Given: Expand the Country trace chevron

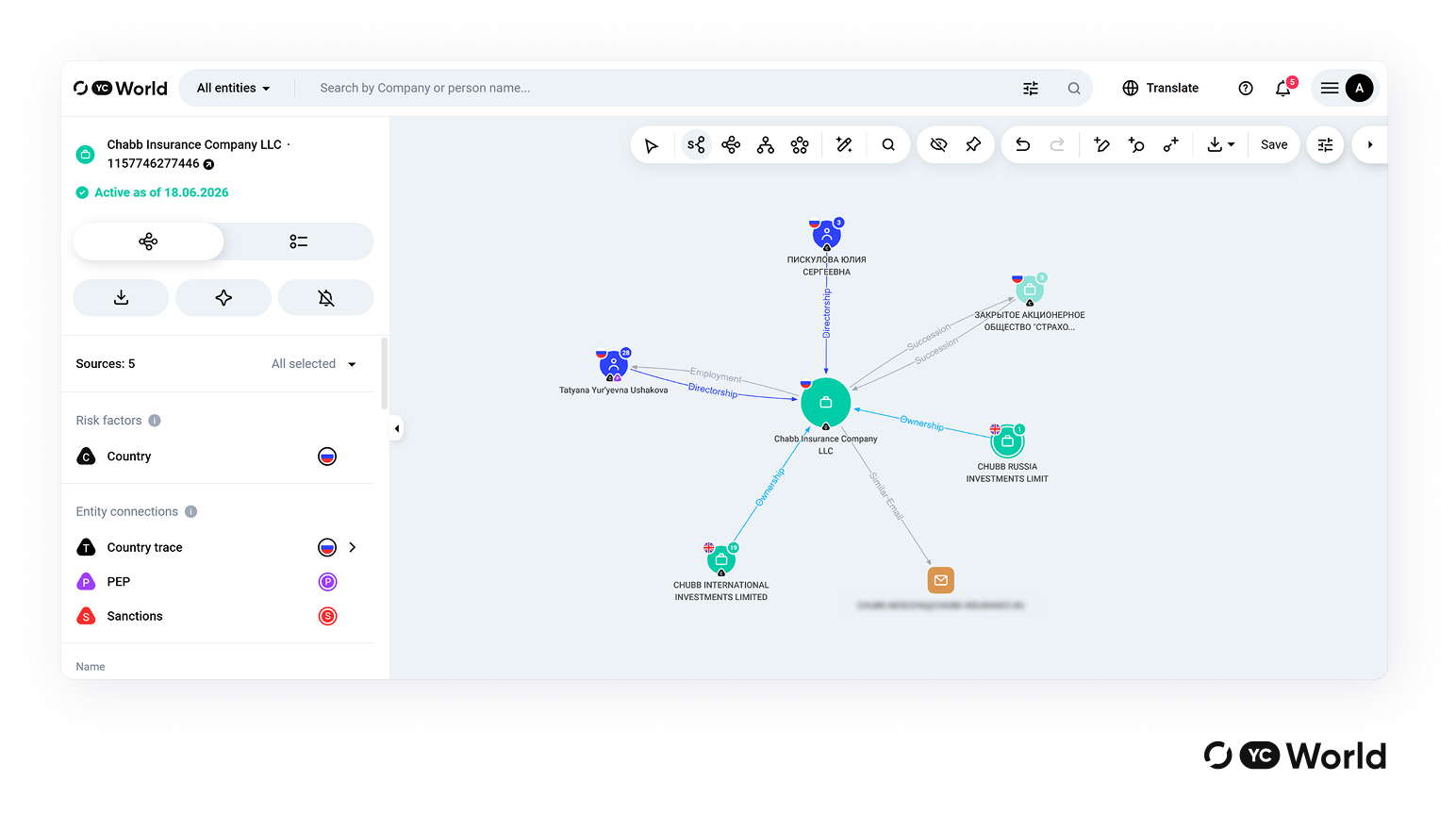Looking at the screenshot, I should [353, 548].
